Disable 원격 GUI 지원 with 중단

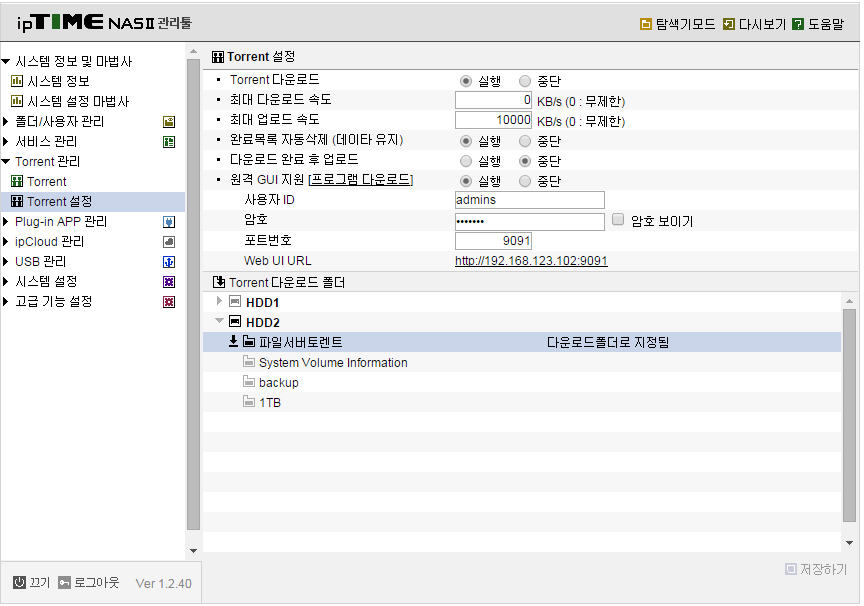(x=525, y=181)
